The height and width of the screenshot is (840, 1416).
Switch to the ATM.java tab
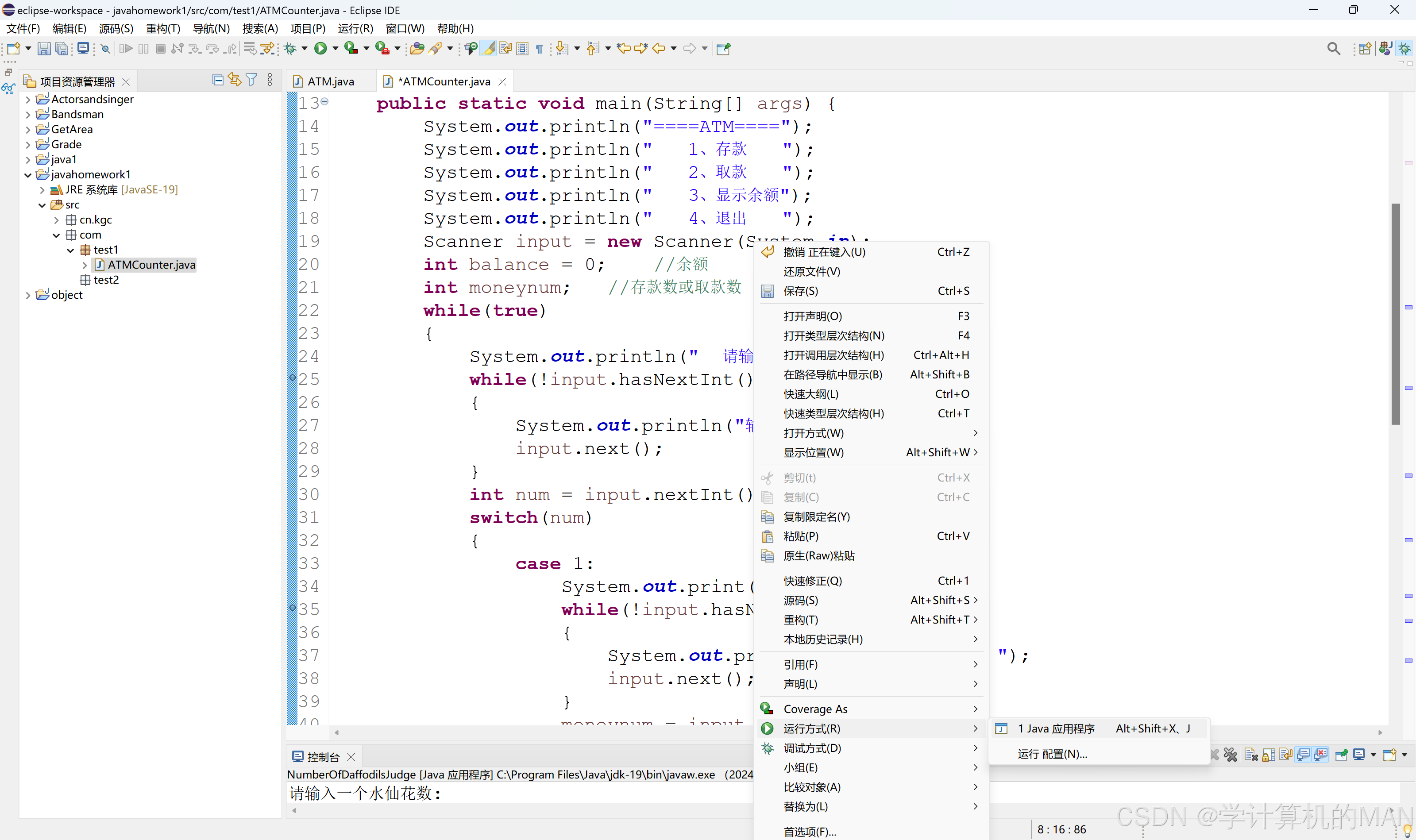(x=330, y=81)
